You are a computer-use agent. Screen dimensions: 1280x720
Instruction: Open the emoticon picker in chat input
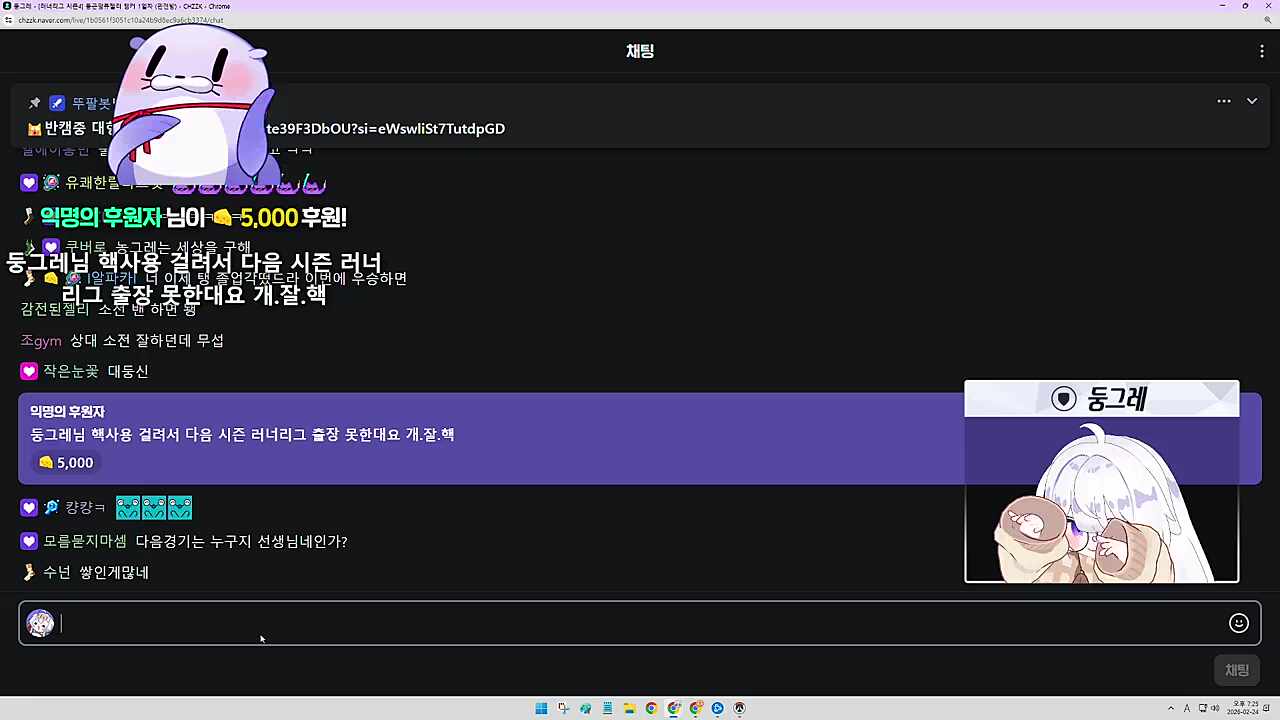(x=1239, y=623)
